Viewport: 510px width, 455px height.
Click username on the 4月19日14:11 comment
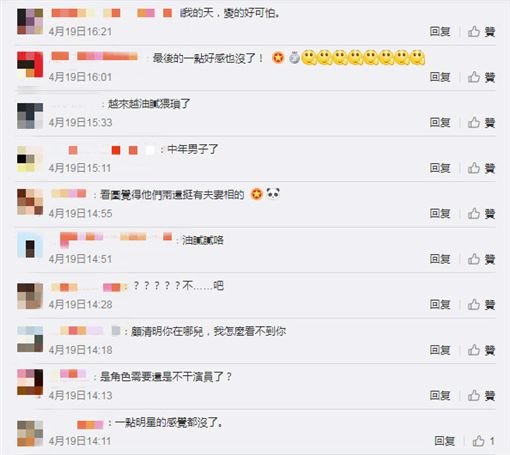point(90,425)
